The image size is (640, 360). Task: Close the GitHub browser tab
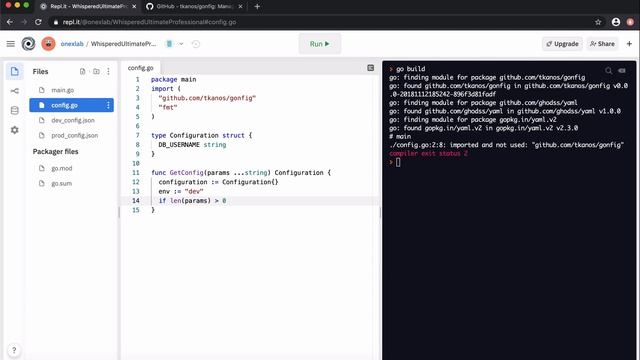(240, 7)
